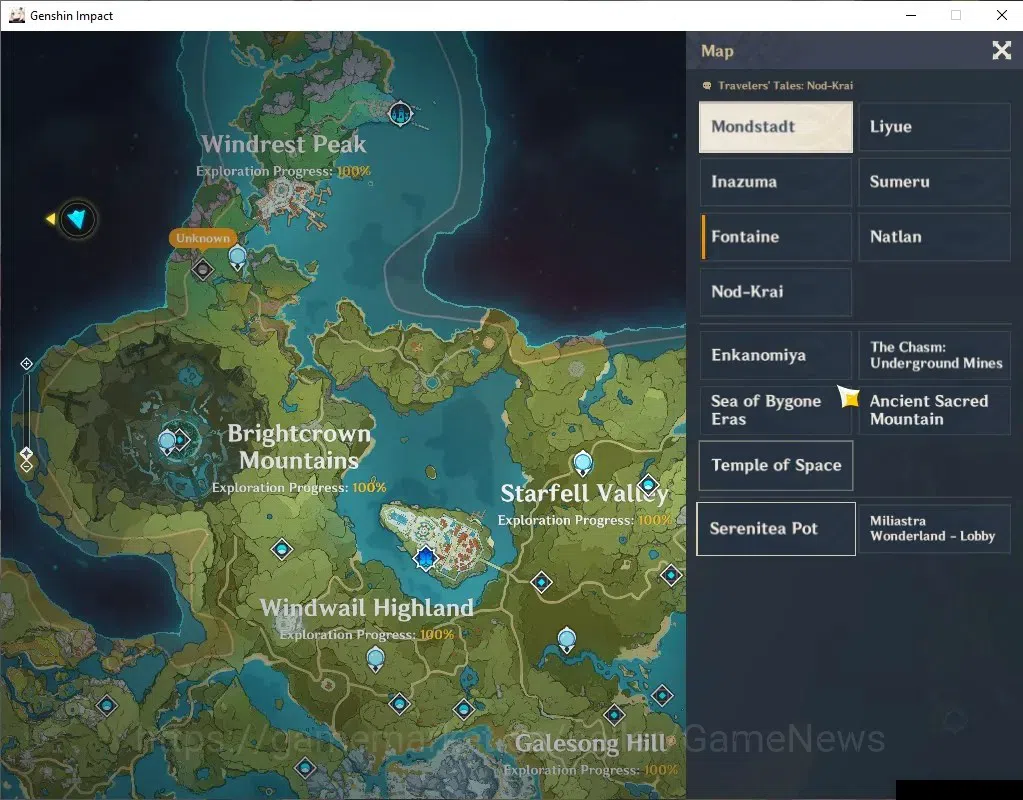The image size is (1023, 800).
Task: Select the teleport waypoint in Brightcrown Mountains crater
Action: (168, 442)
